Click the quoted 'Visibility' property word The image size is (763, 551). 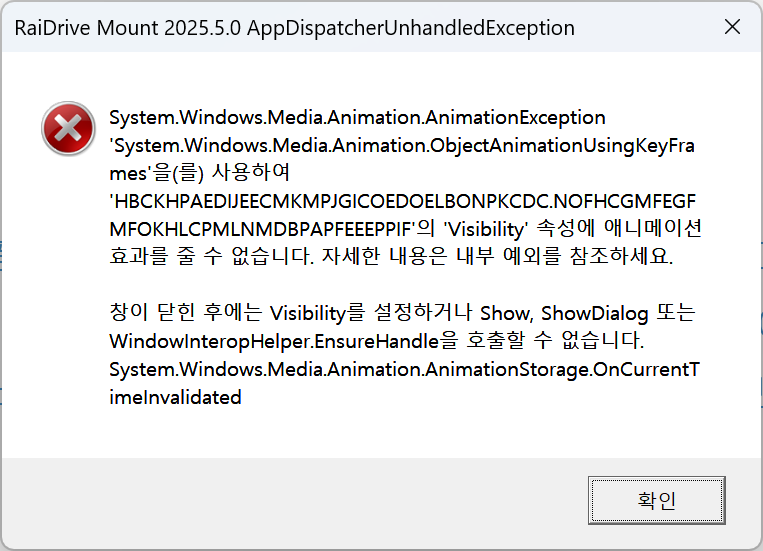(486, 229)
